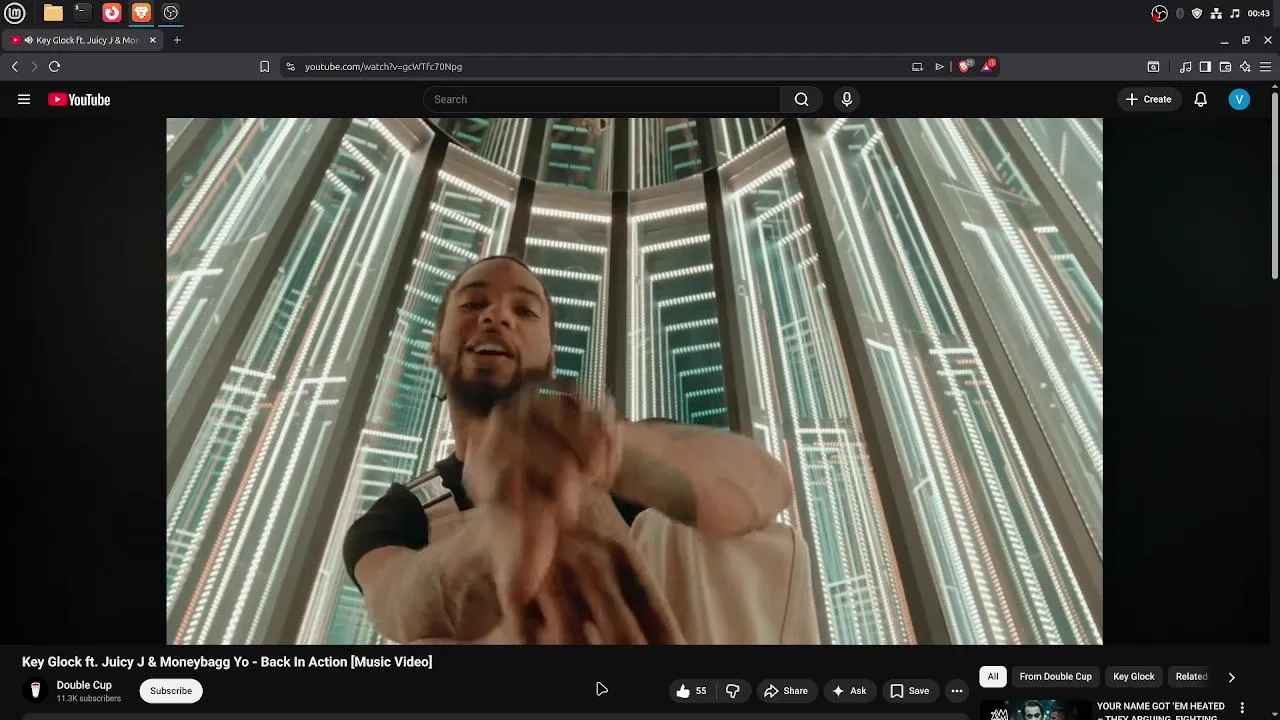
Task: Open the Linux Mint start menu
Action: tap(14, 13)
